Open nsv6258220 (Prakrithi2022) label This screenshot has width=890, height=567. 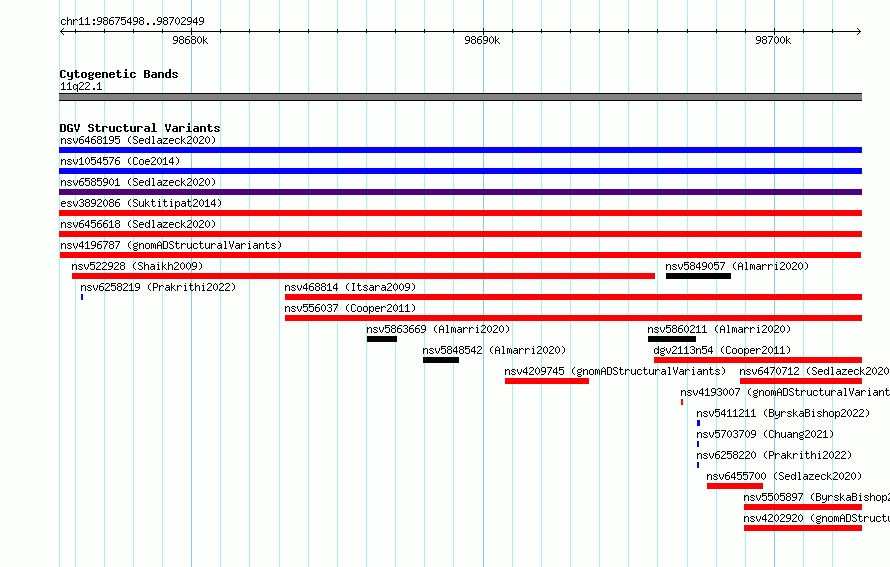pos(774,455)
